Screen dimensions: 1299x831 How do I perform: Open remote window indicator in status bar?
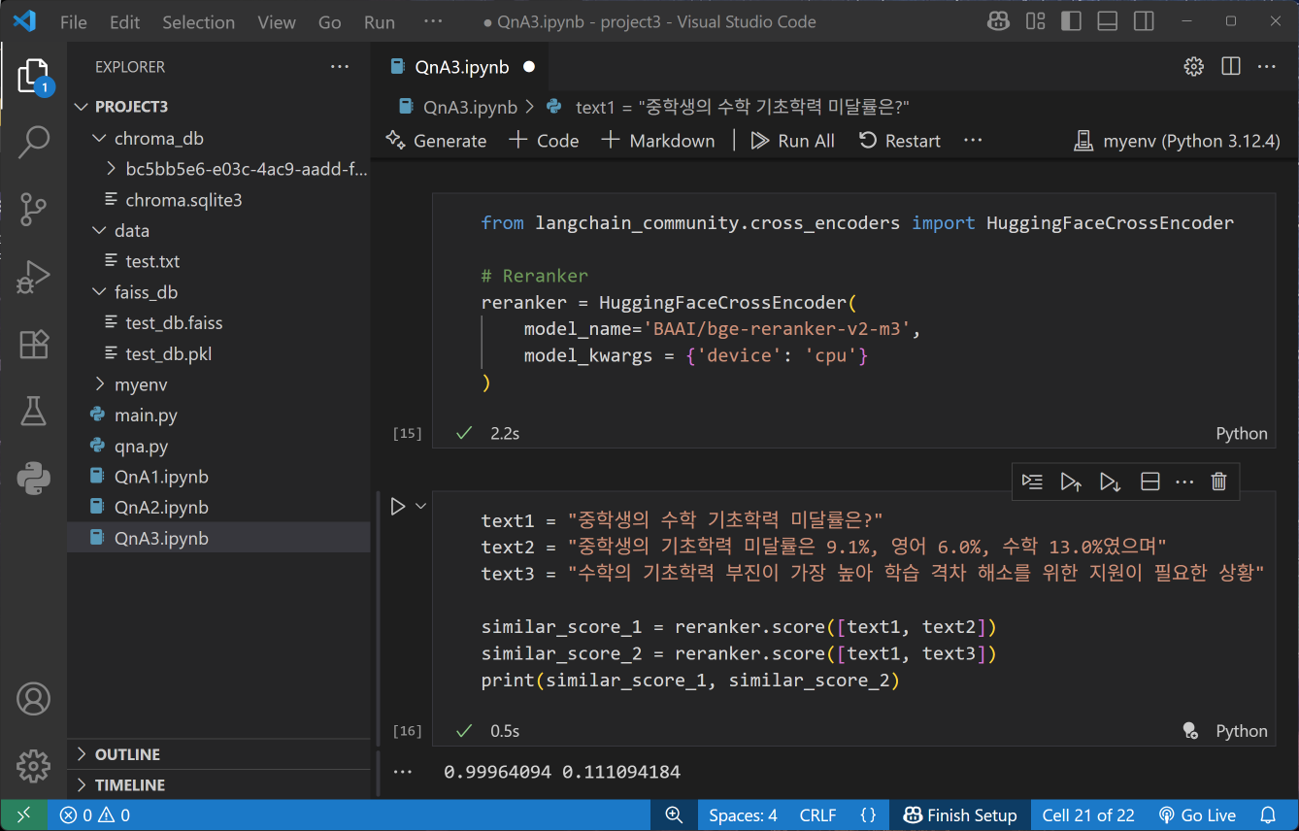point(24,815)
